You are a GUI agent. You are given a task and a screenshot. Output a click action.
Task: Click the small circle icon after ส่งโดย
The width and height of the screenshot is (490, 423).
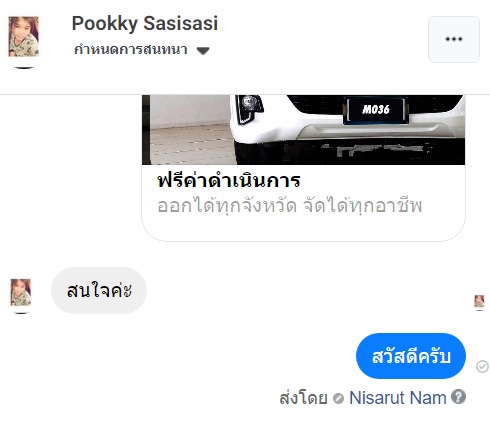point(338,398)
